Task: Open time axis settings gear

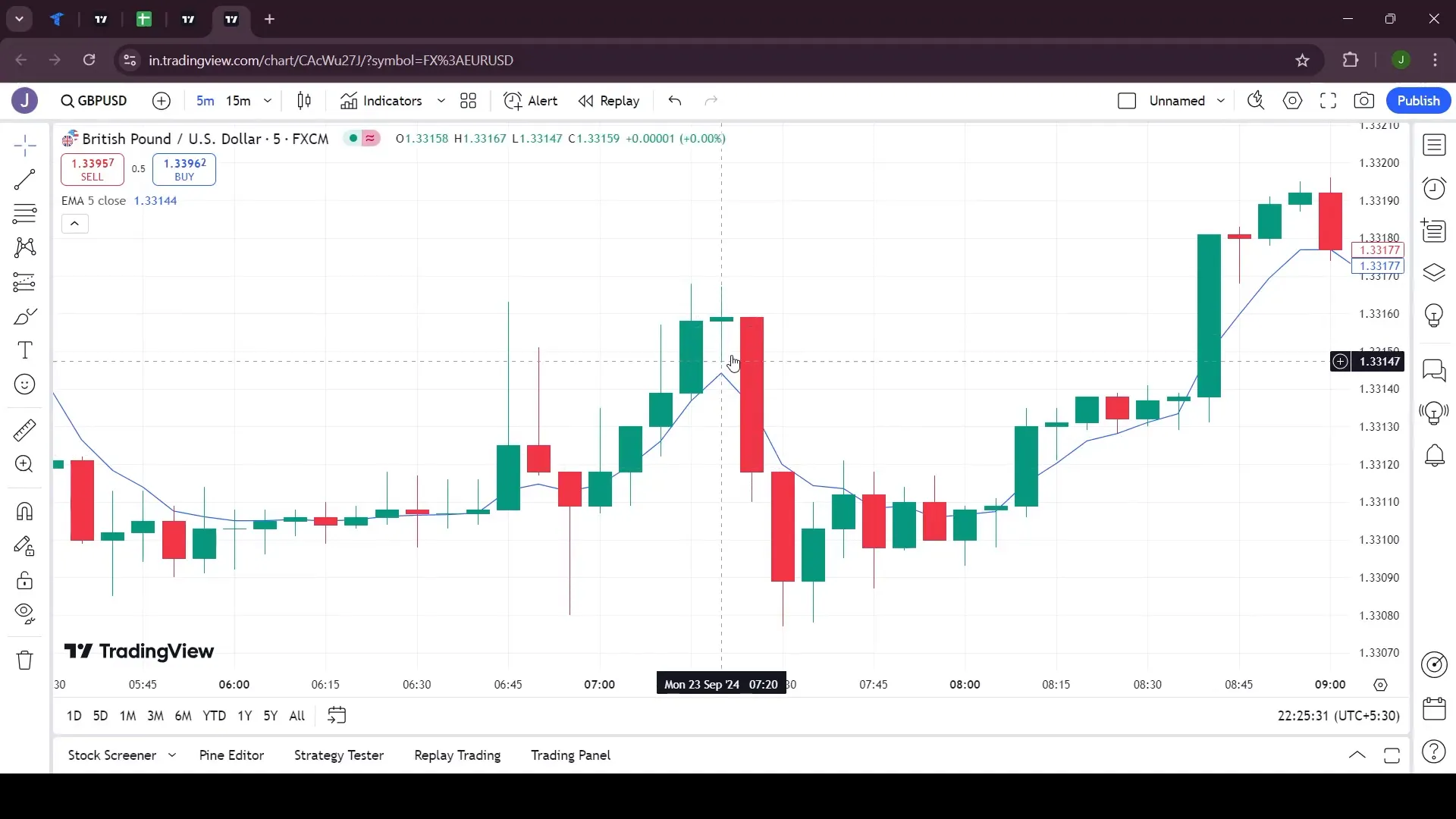Action: [x=1380, y=685]
